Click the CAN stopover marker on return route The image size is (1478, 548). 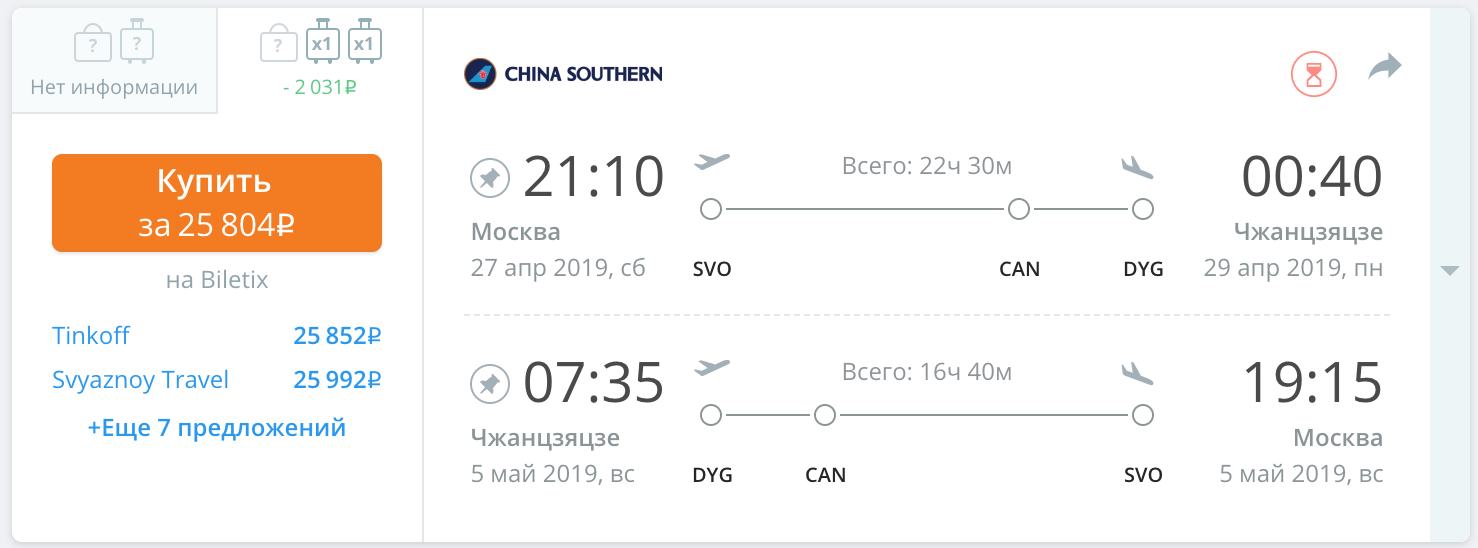825,415
